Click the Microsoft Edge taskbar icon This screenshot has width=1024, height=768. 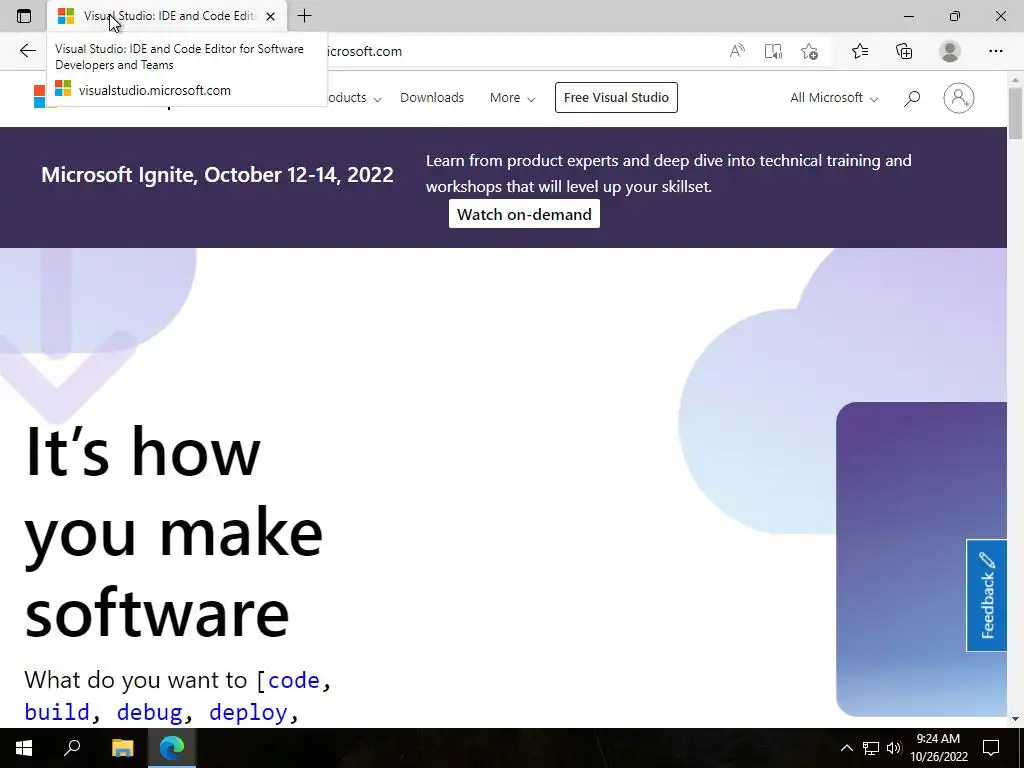point(172,748)
